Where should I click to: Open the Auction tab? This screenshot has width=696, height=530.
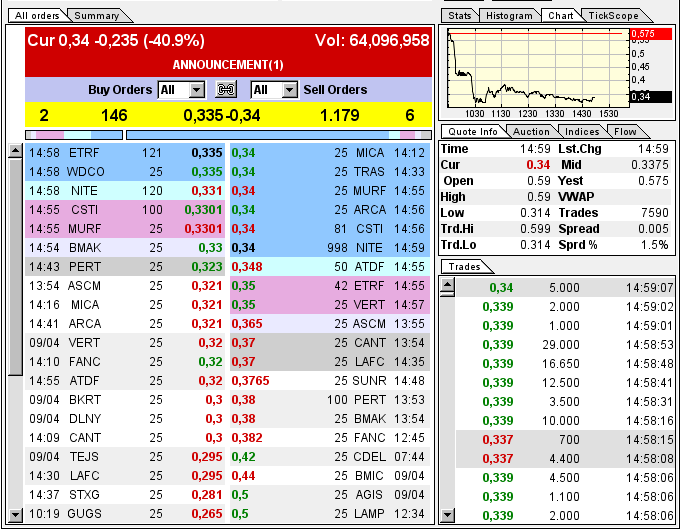pos(531,131)
